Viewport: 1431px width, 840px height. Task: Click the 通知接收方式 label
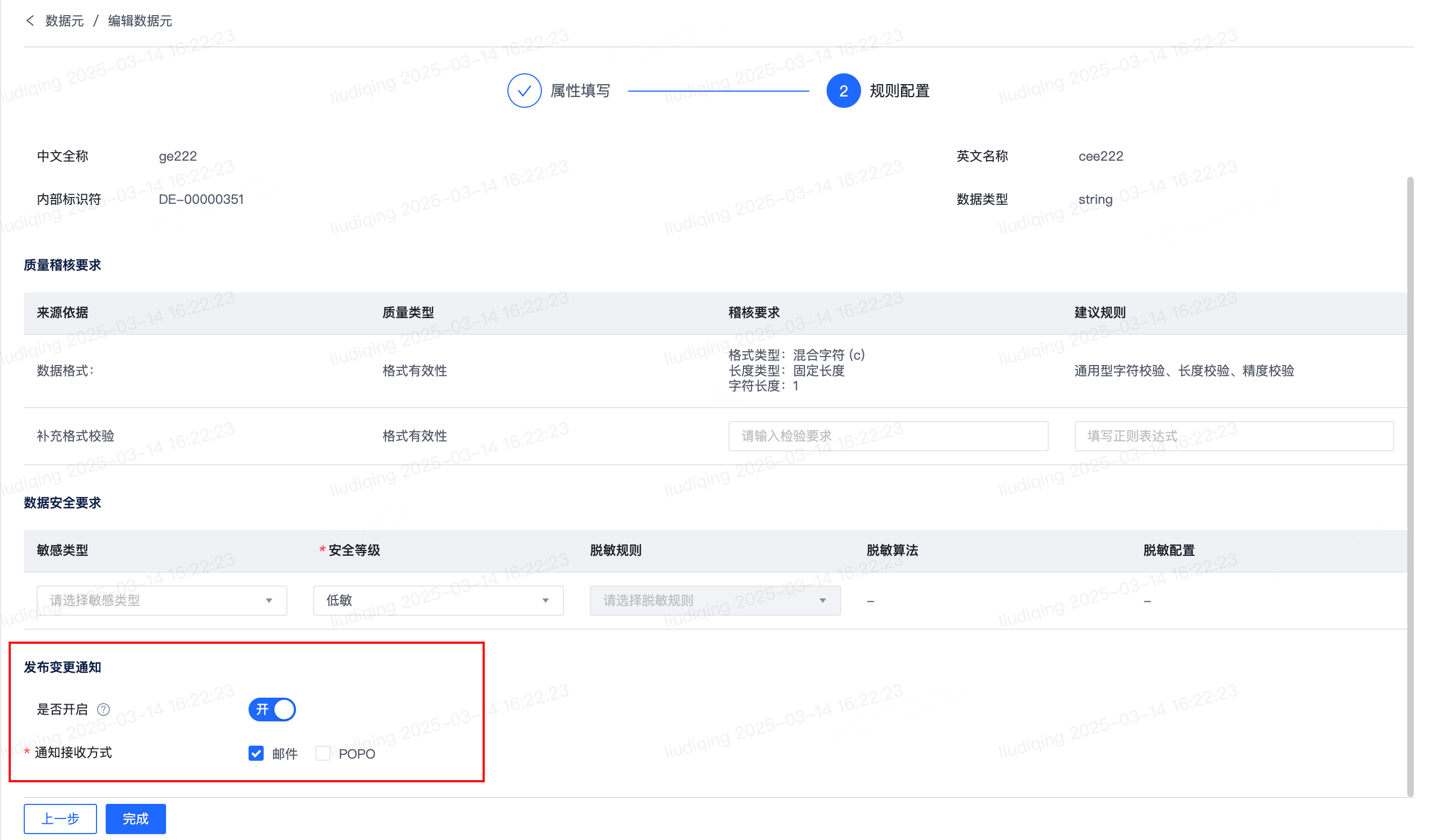click(73, 753)
